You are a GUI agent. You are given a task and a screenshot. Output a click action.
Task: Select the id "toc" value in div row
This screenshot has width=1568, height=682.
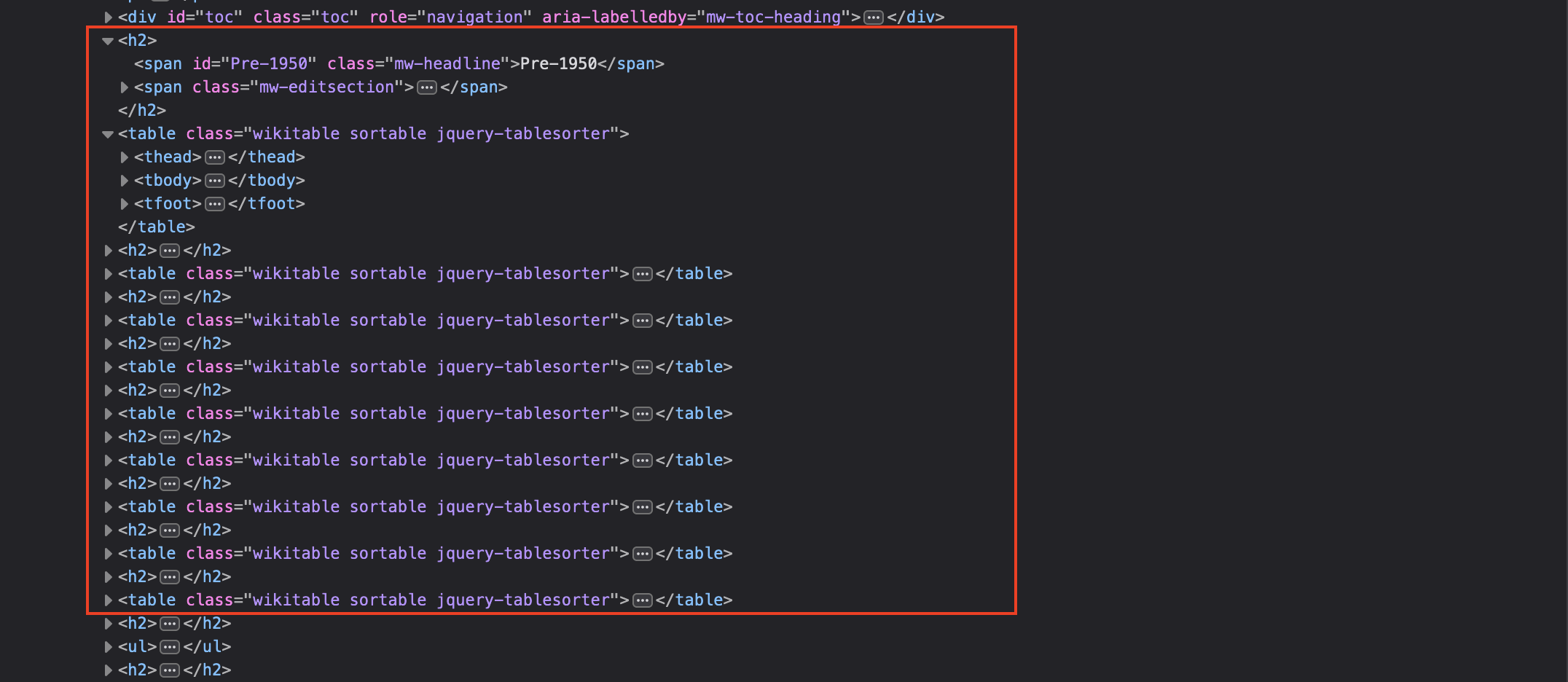(x=219, y=17)
